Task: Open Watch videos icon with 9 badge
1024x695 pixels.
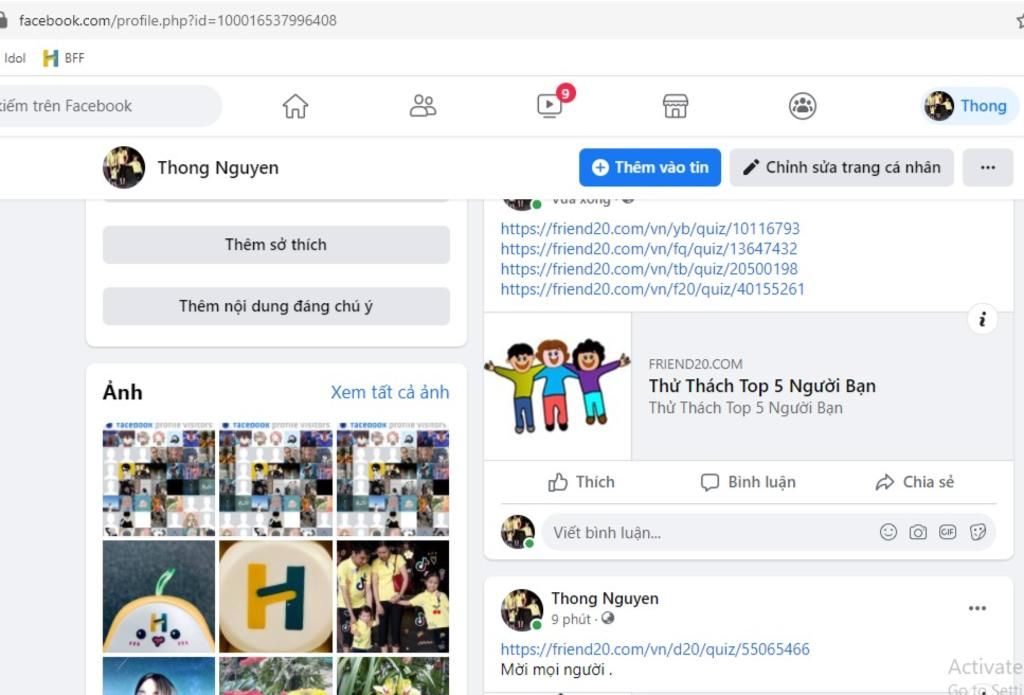Action: click(x=552, y=103)
